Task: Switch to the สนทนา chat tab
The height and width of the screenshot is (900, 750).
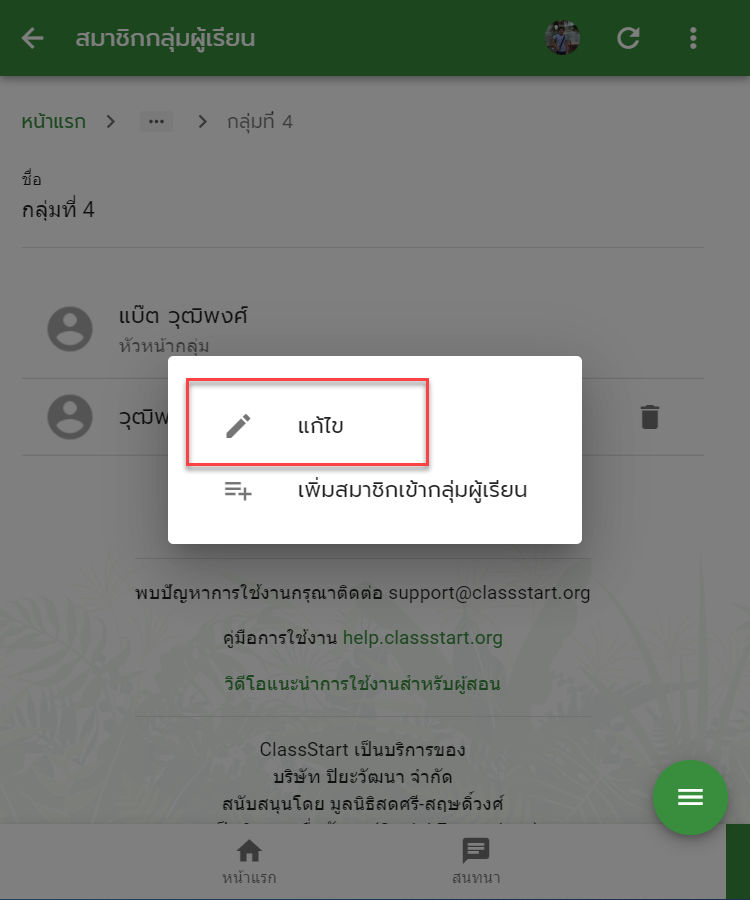Action: [476, 861]
